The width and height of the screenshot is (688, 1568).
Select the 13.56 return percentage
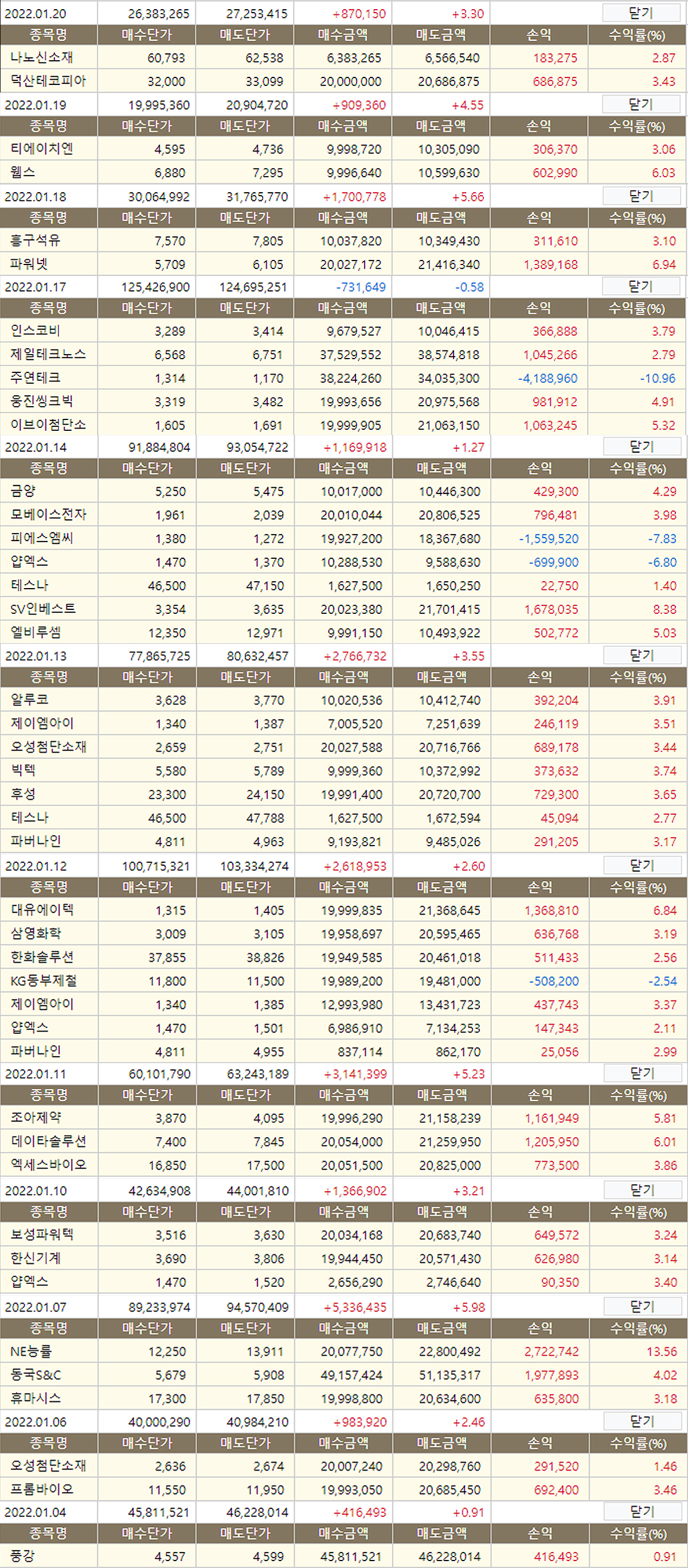662,1351
